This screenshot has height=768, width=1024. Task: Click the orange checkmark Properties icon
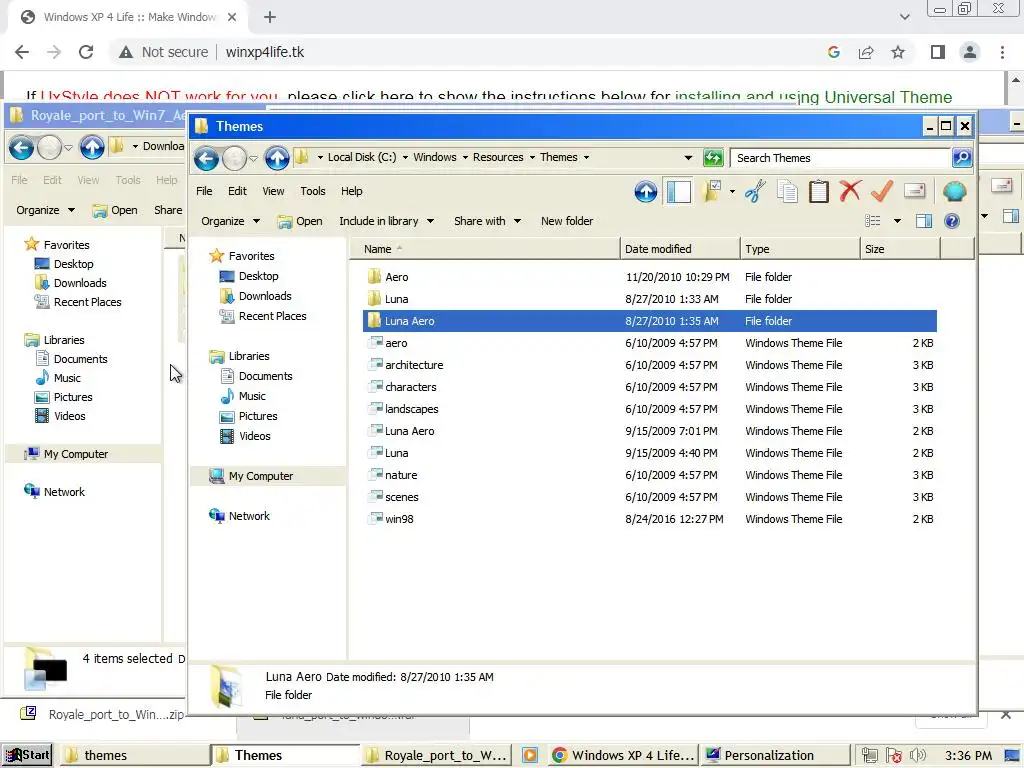[882, 191]
